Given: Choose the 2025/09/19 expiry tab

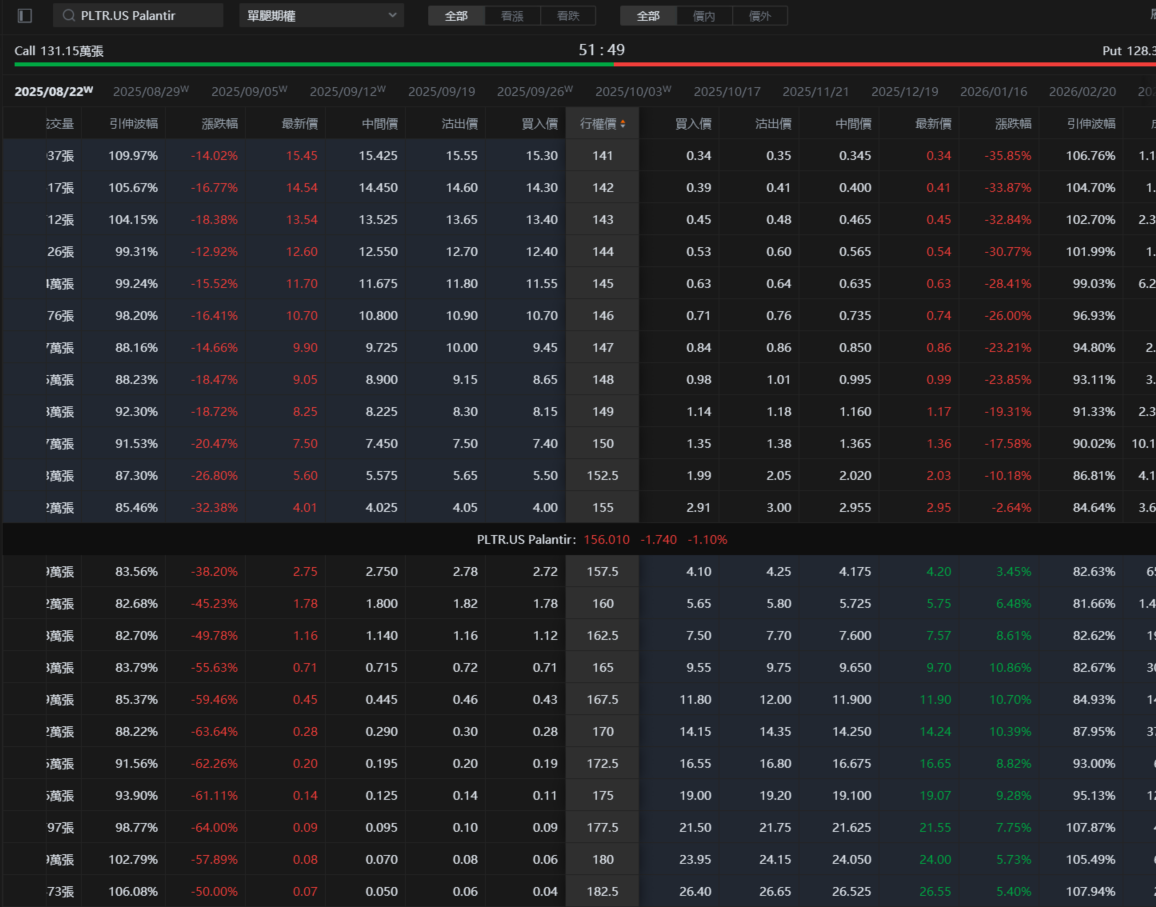Looking at the screenshot, I should pyautogui.click(x=441, y=91).
